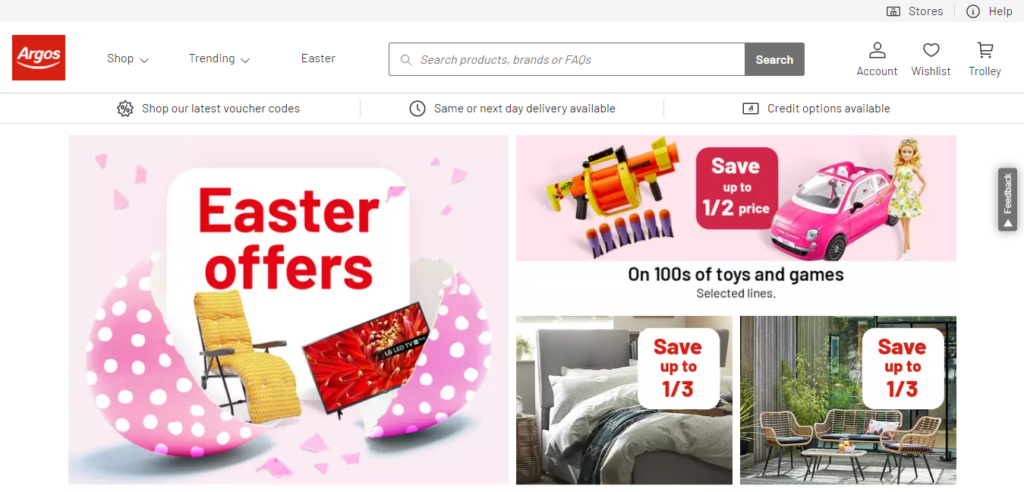1024x492 pixels.
Task: Open the Easter offers banner
Action: pos(288,310)
